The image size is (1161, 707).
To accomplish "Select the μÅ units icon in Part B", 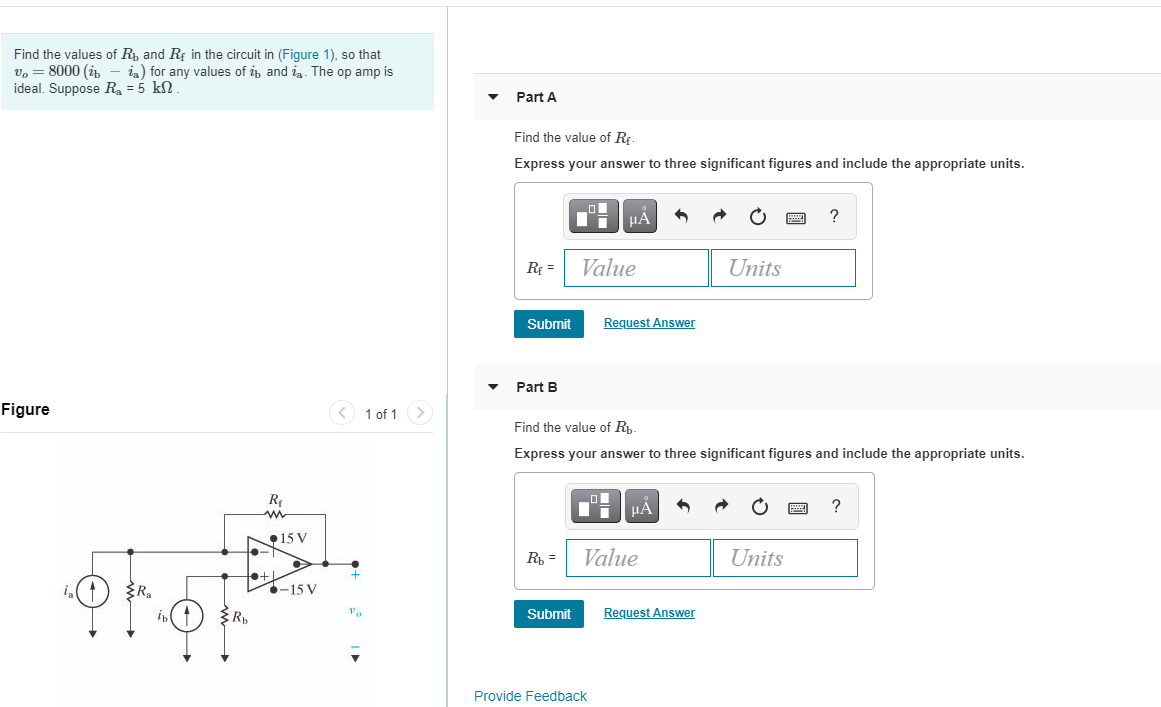I will click(x=641, y=506).
